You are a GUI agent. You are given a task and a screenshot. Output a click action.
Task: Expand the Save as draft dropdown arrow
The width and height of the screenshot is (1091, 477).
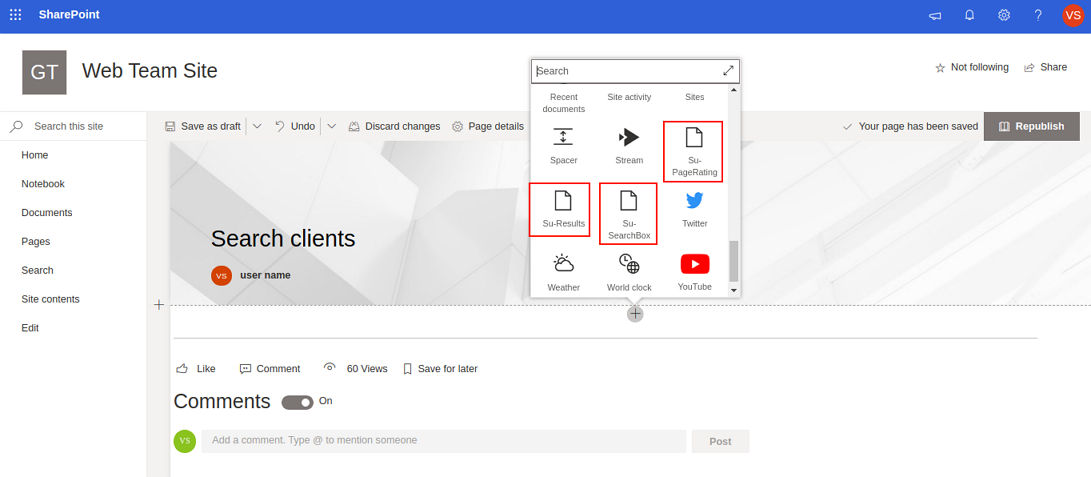click(257, 127)
